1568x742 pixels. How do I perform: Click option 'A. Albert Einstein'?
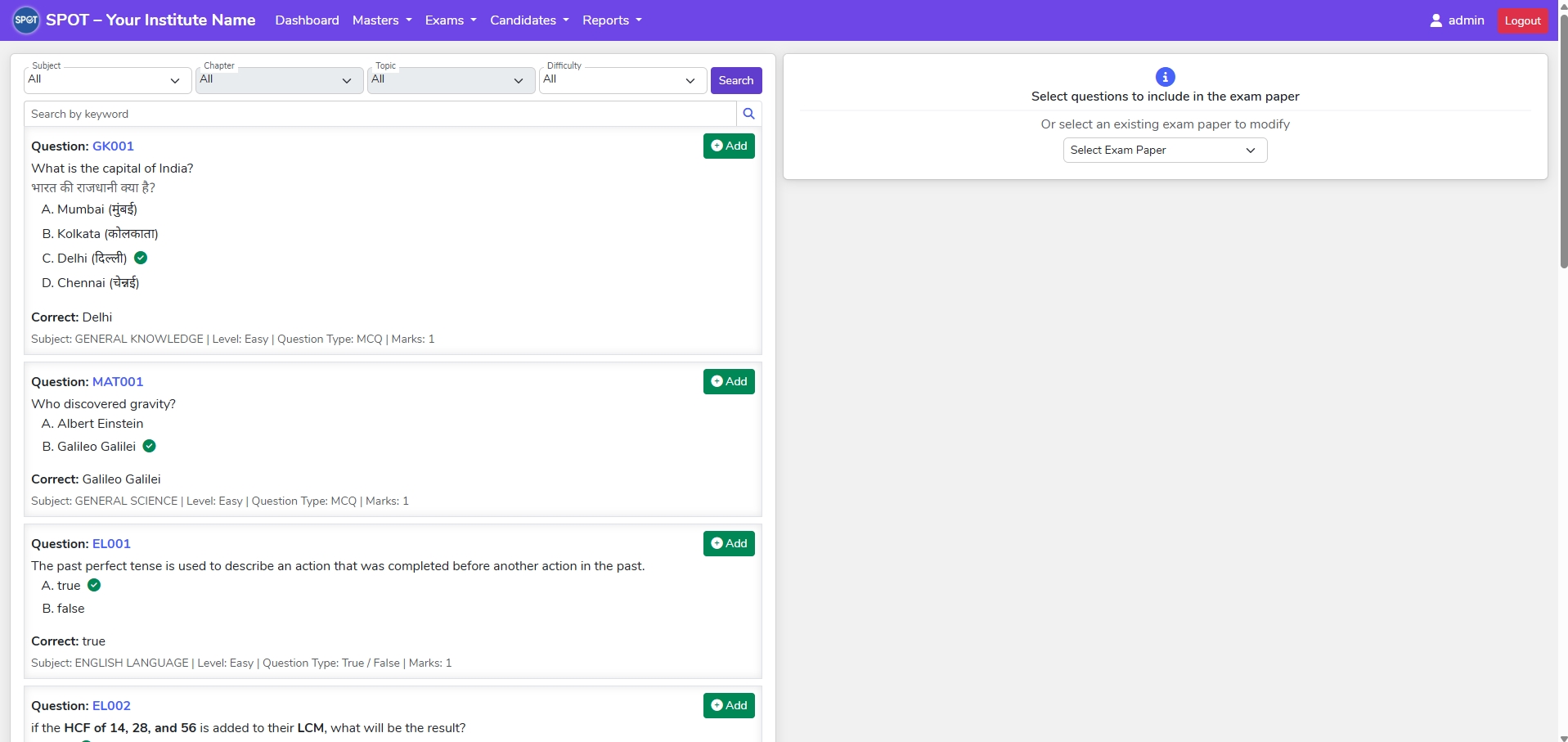click(x=92, y=423)
